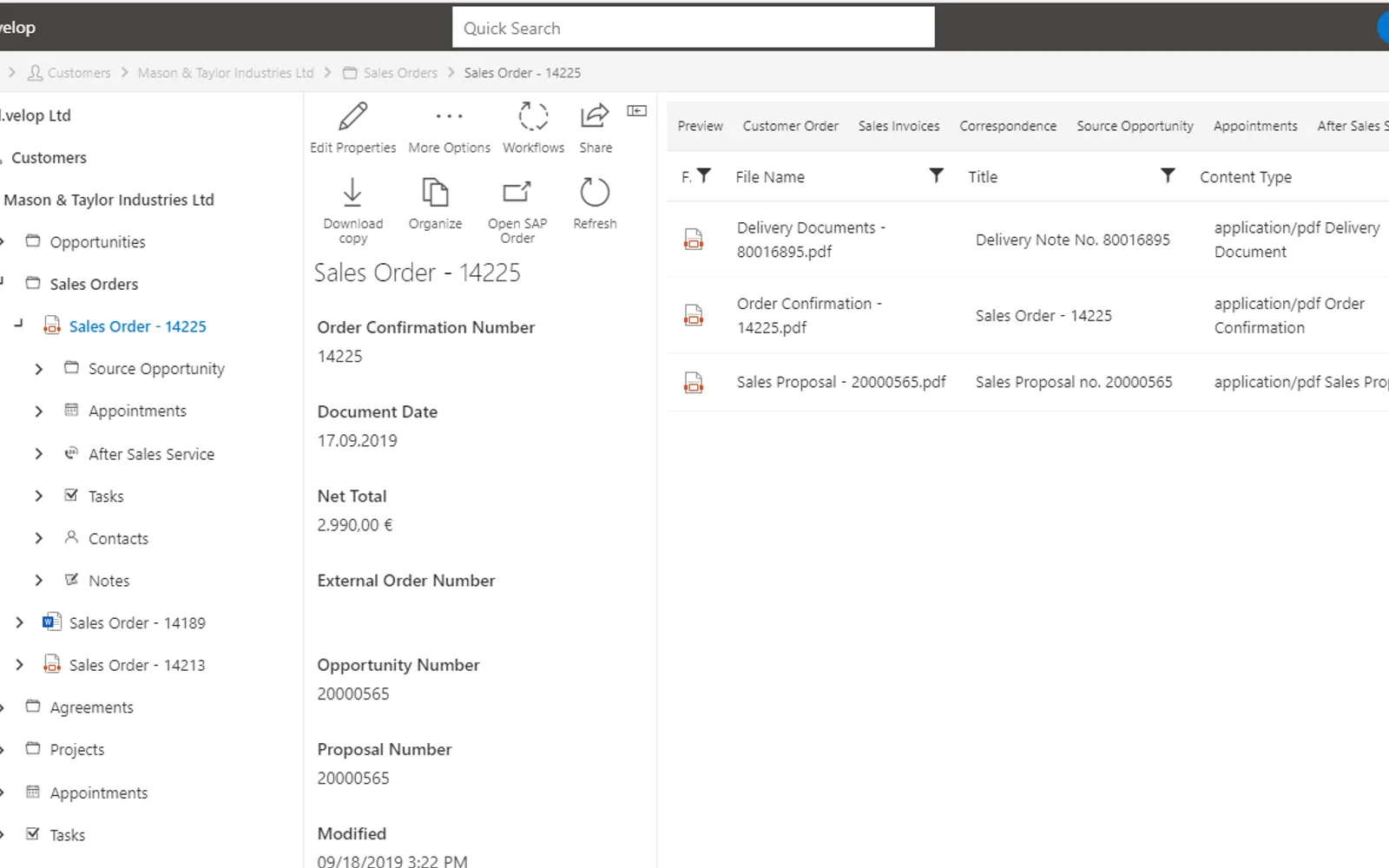This screenshot has width=1389, height=868.
Task: Expand the Contacts node
Action: [38, 538]
